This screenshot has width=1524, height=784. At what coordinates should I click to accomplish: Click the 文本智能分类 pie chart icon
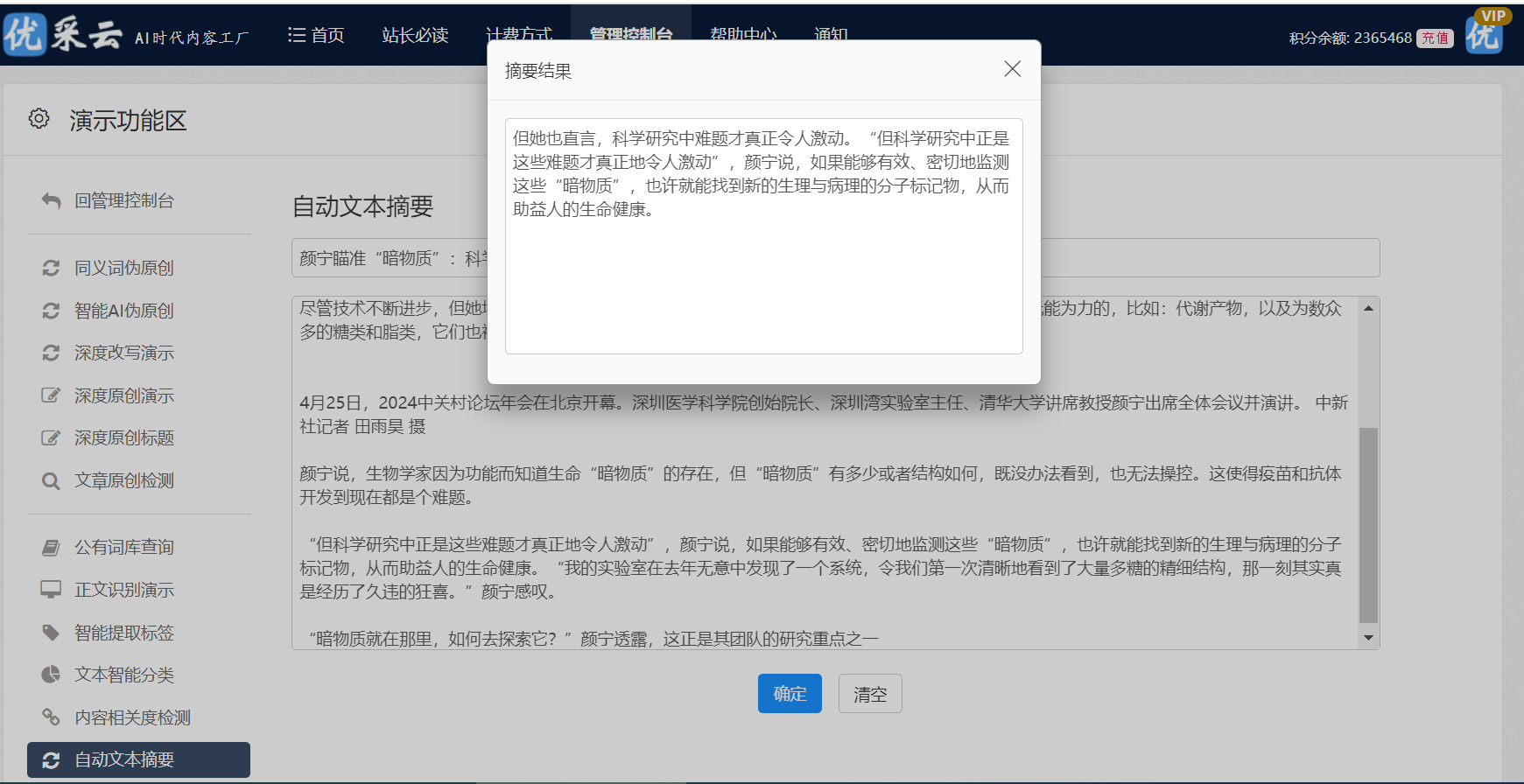coord(51,675)
